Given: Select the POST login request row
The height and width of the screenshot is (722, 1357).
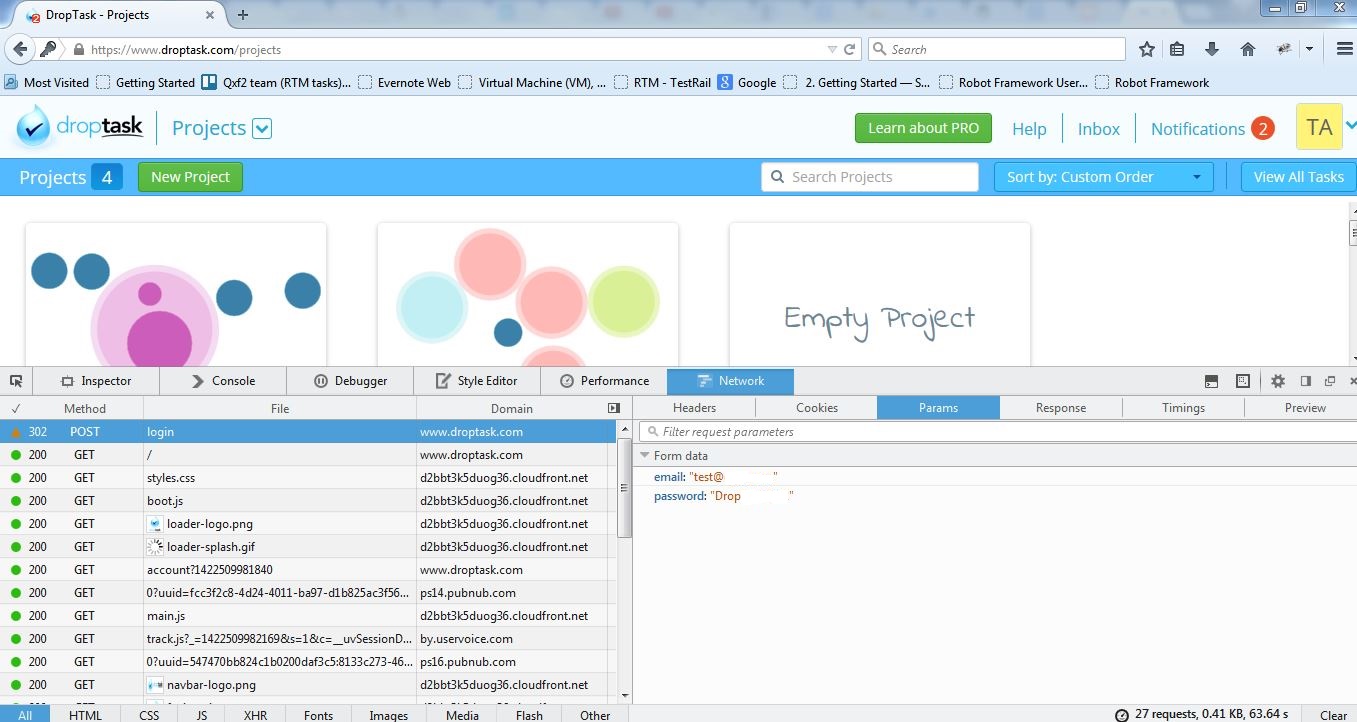Looking at the screenshot, I should click(308, 432).
